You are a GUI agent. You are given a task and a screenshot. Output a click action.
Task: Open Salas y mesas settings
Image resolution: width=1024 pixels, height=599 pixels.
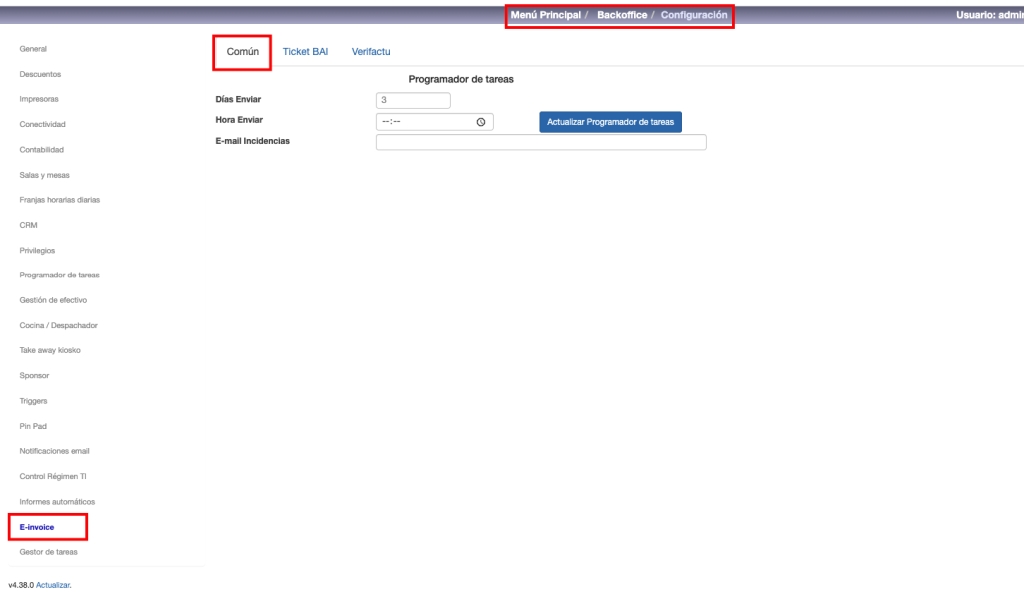click(44, 175)
